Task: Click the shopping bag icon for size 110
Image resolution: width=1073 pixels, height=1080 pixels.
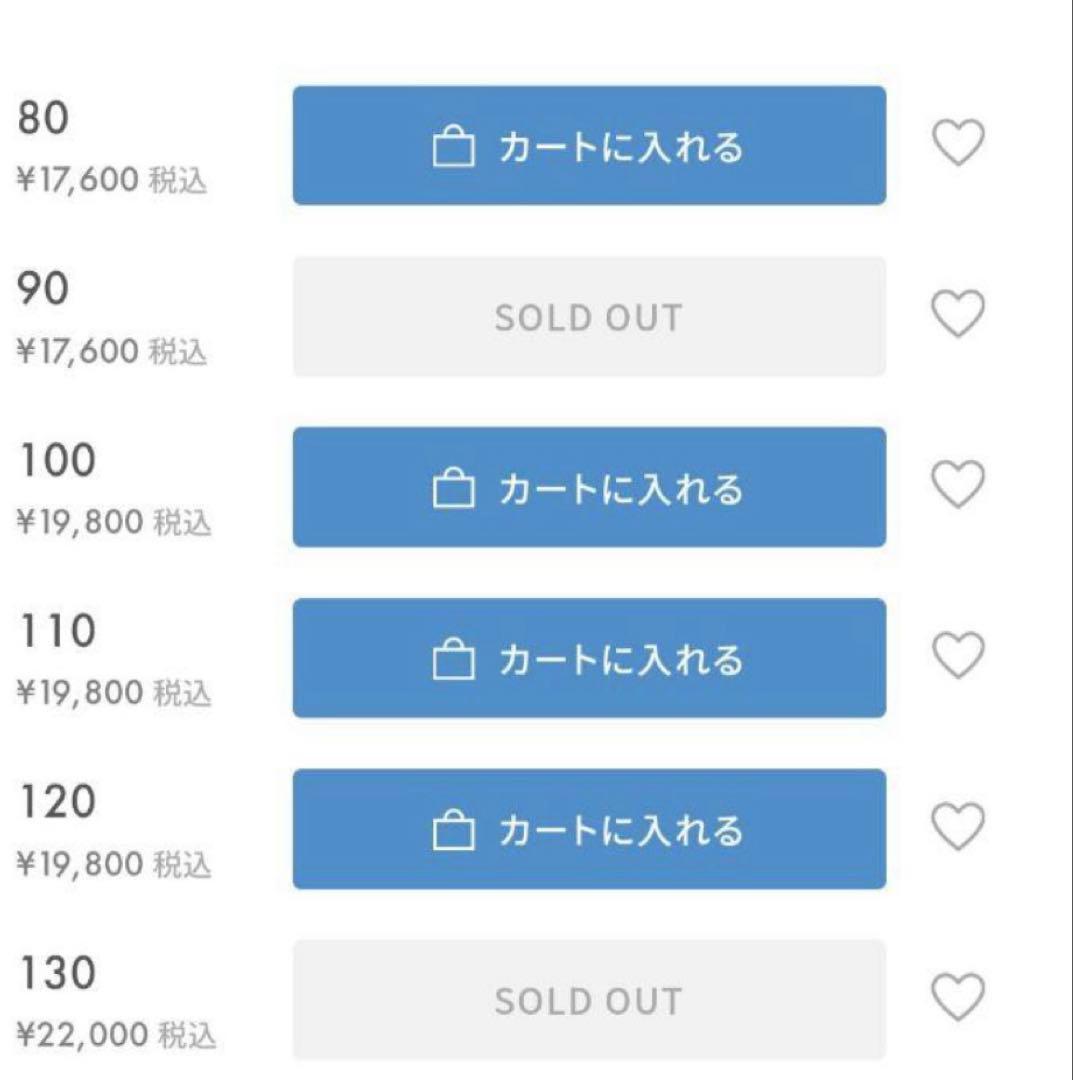Action: pos(452,660)
